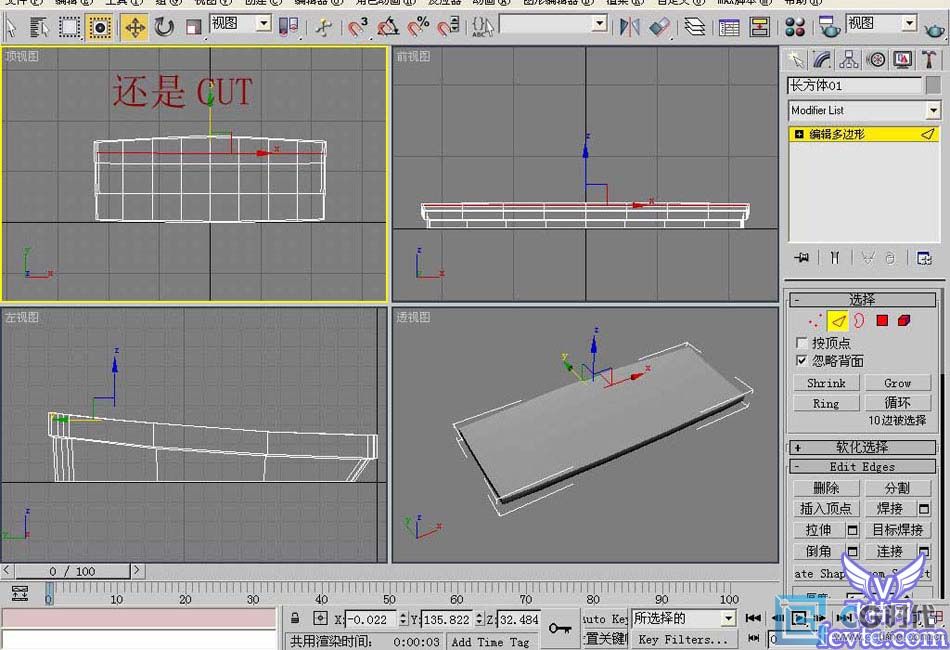Screen dimensions: 950x650
Task: Toggle the Spinner Snap icon
Action: 448,27
